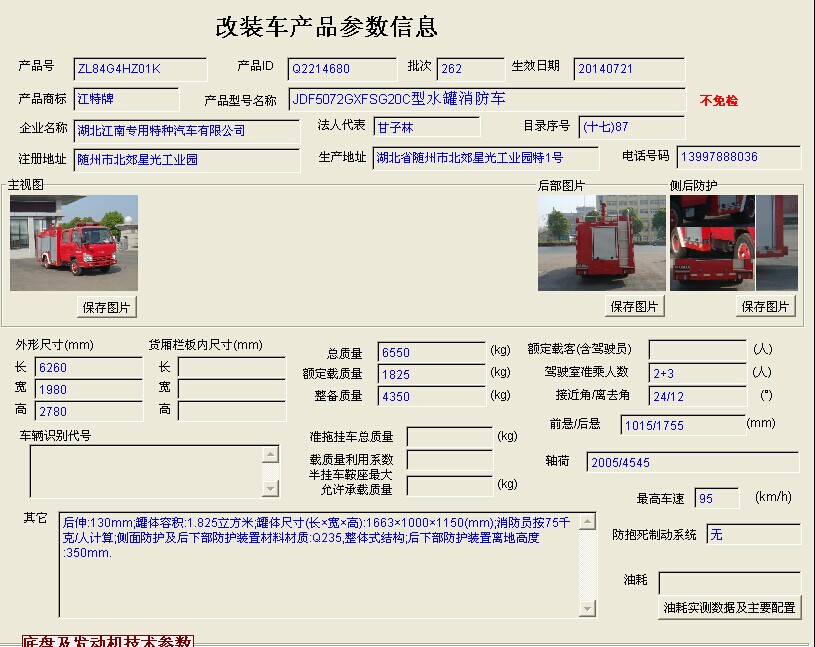The width and height of the screenshot is (815, 647).
Task: Save the side protection image (保存图片)
Action: pyautogui.click(x=766, y=307)
